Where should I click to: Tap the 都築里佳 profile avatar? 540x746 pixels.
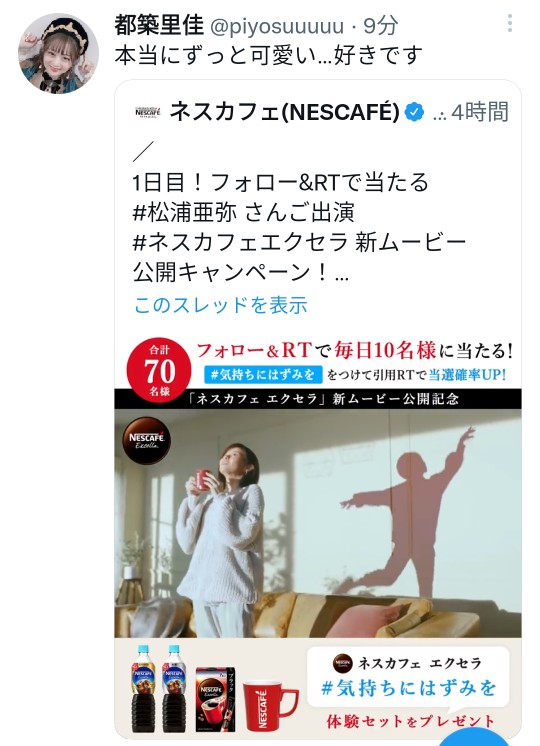(59, 53)
